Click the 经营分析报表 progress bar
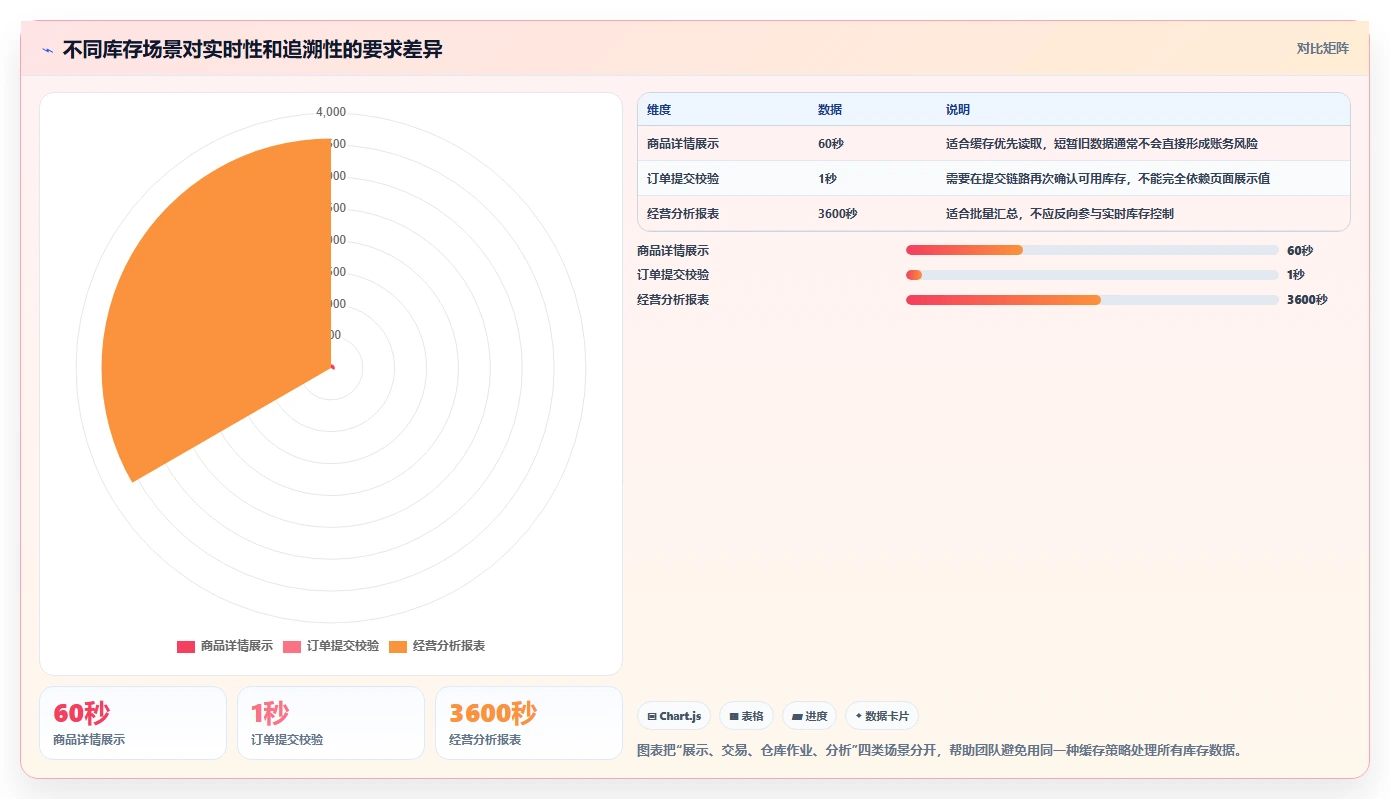Screen dimensions: 1390x799 click(1092, 300)
